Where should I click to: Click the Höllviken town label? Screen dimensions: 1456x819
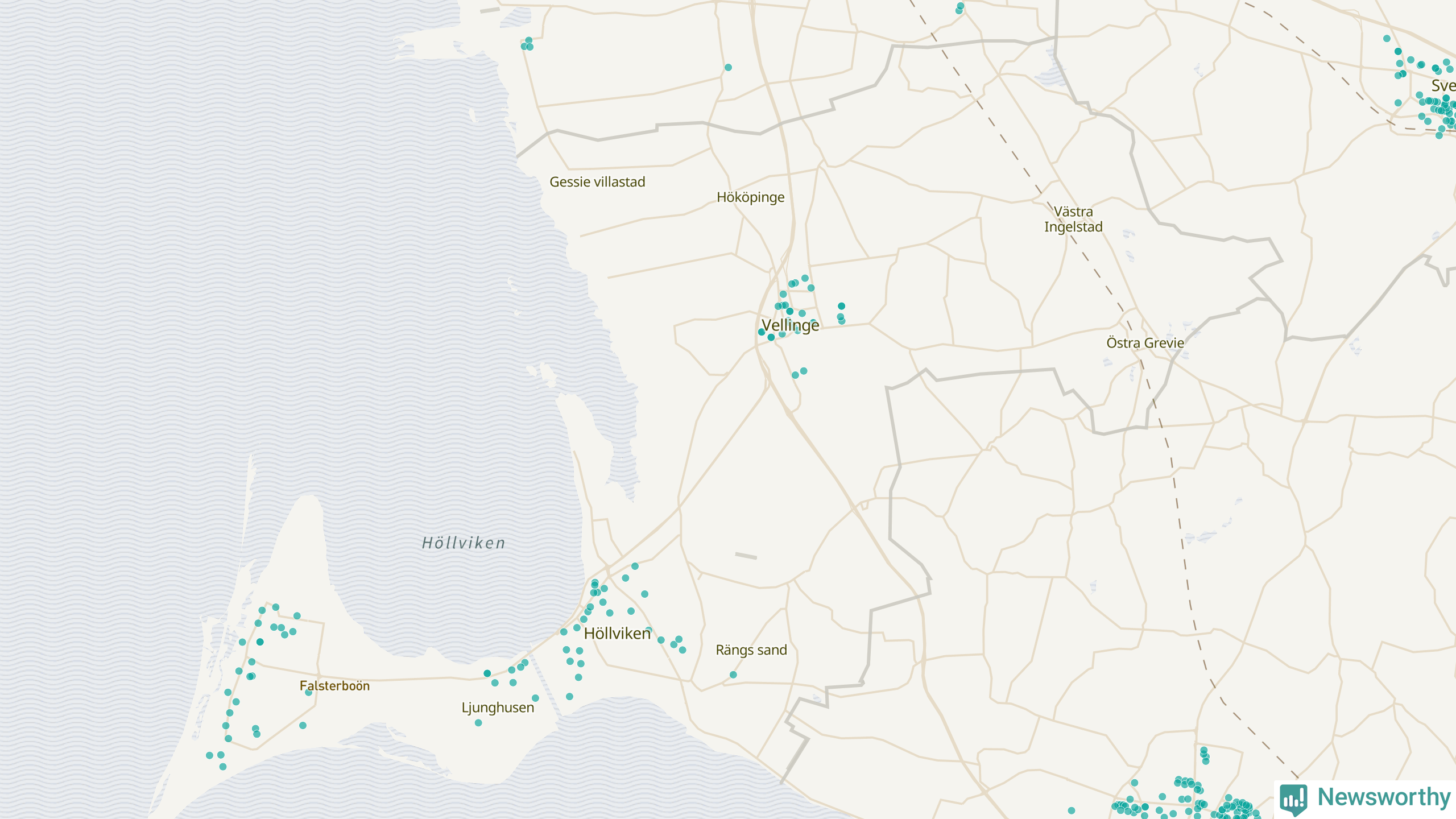617,633
